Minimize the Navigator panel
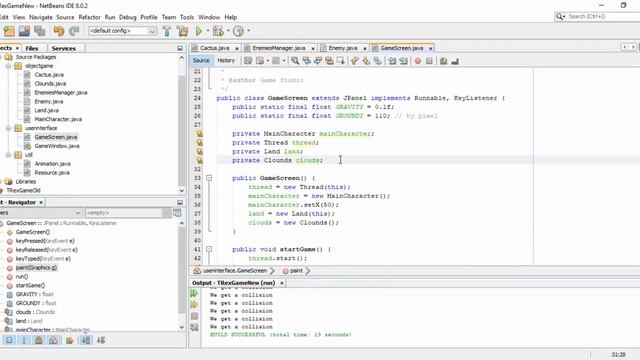The width and height of the screenshot is (640, 360). [180, 202]
